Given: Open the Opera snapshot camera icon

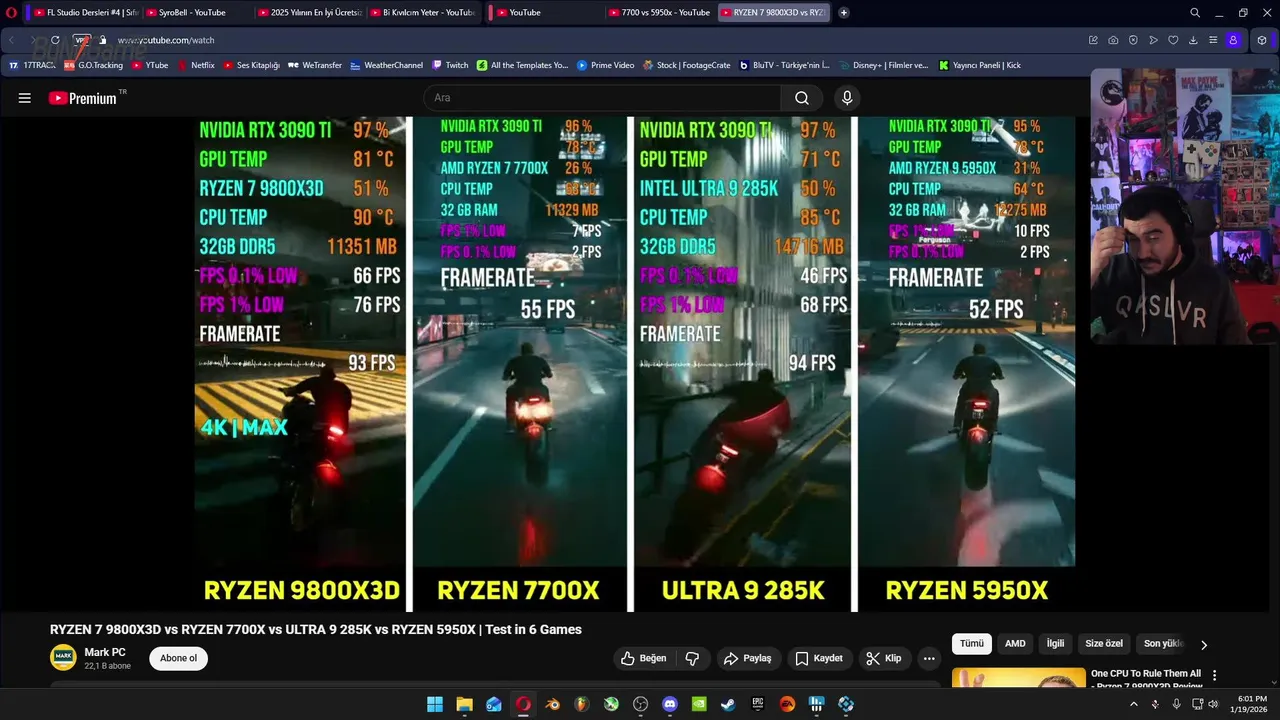Looking at the screenshot, I should pyautogui.click(x=1113, y=40).
